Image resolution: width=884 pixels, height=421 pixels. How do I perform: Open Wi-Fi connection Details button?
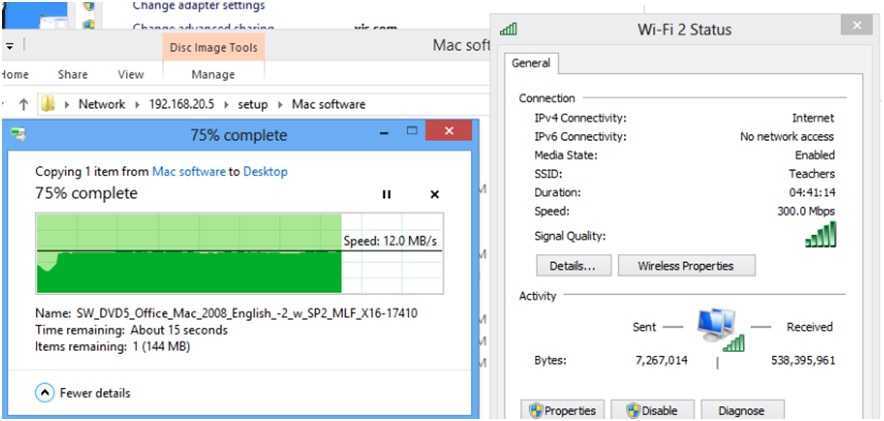coord(573,265)
